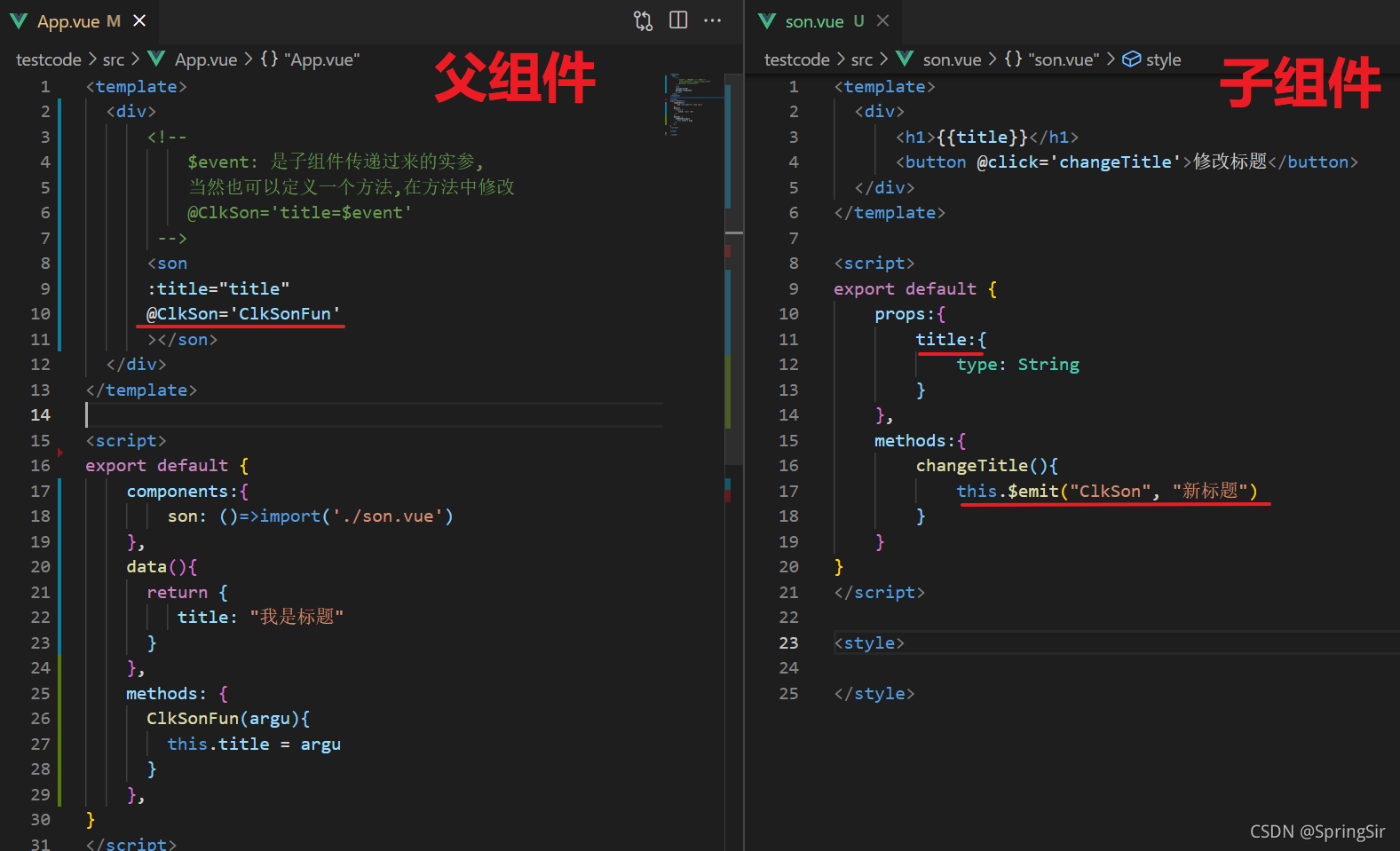The width and height of the screenshot is (1400, 851).
Task: Open more actions ellipsis menu
Action: (x=713, y=20)
